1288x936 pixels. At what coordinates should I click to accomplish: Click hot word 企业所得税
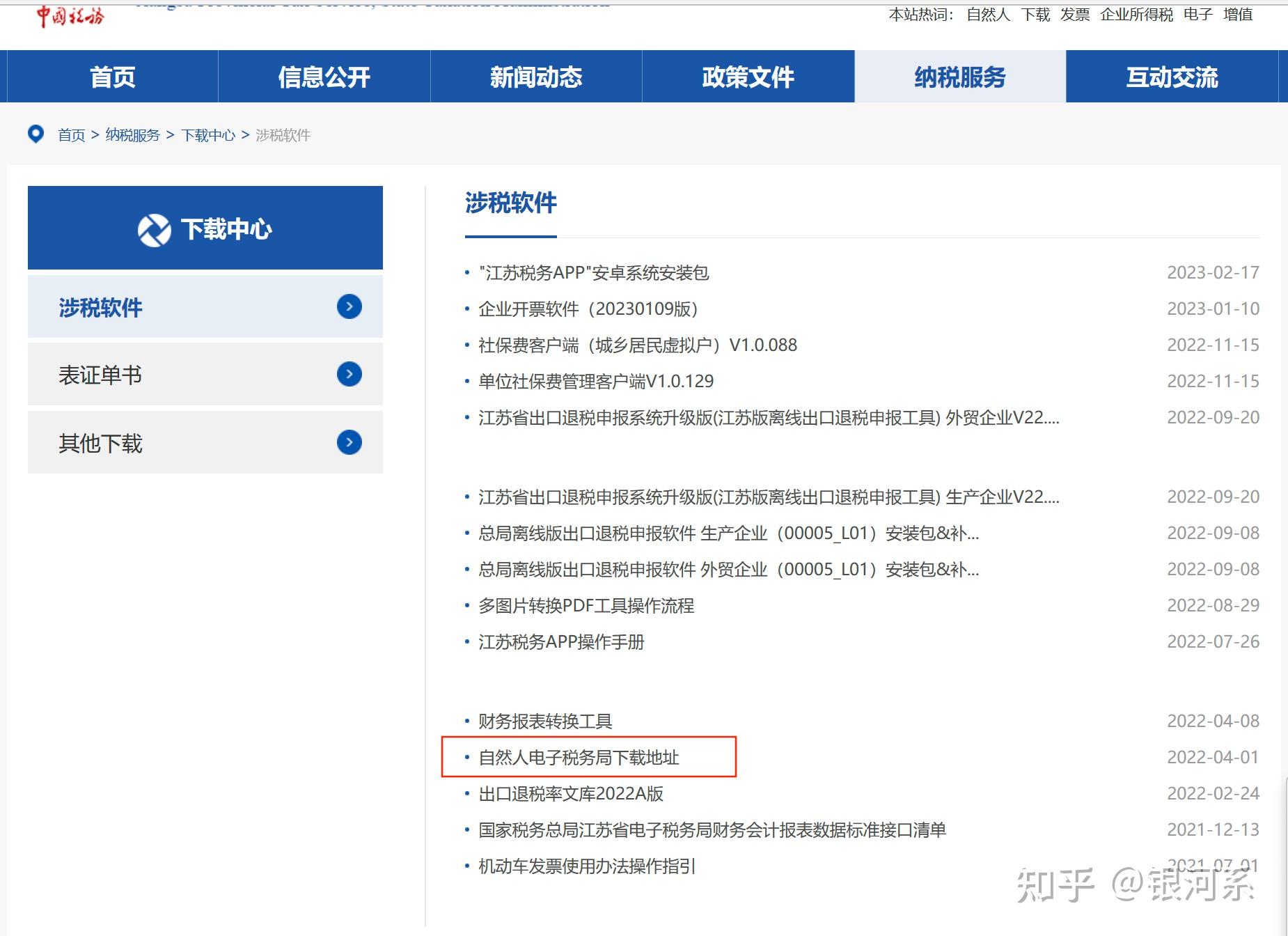pyautogui.click(x=1136, y=15)
